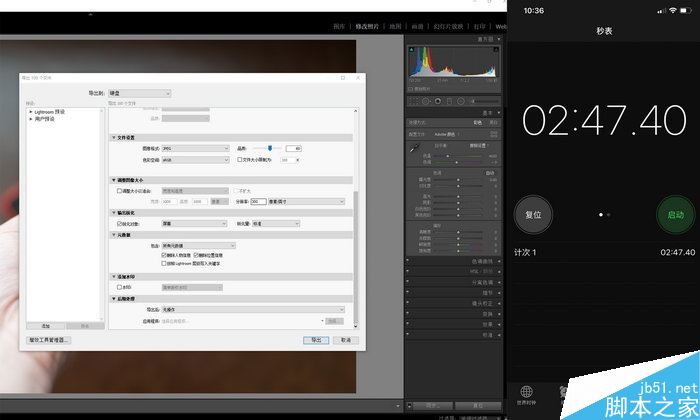Tap the 复位 button on stopwatch
Screen dimensions: 700x420
533,215
